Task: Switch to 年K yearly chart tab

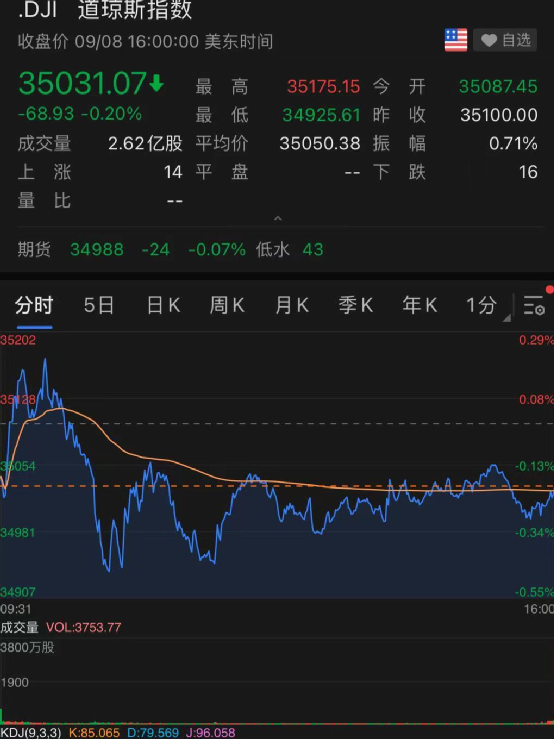Action: pyautogui.click(x=420, y=305)
